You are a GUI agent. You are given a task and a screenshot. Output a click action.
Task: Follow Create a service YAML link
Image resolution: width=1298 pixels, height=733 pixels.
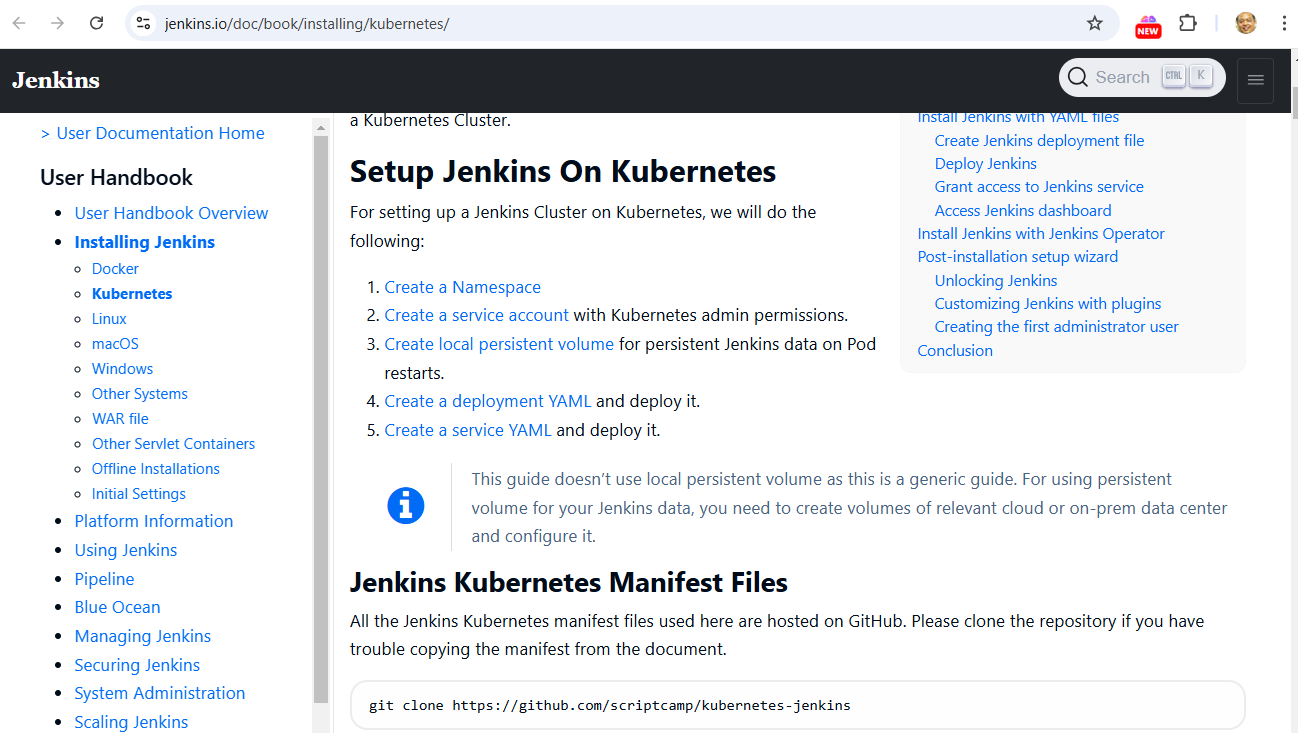(x=468, y=430)
